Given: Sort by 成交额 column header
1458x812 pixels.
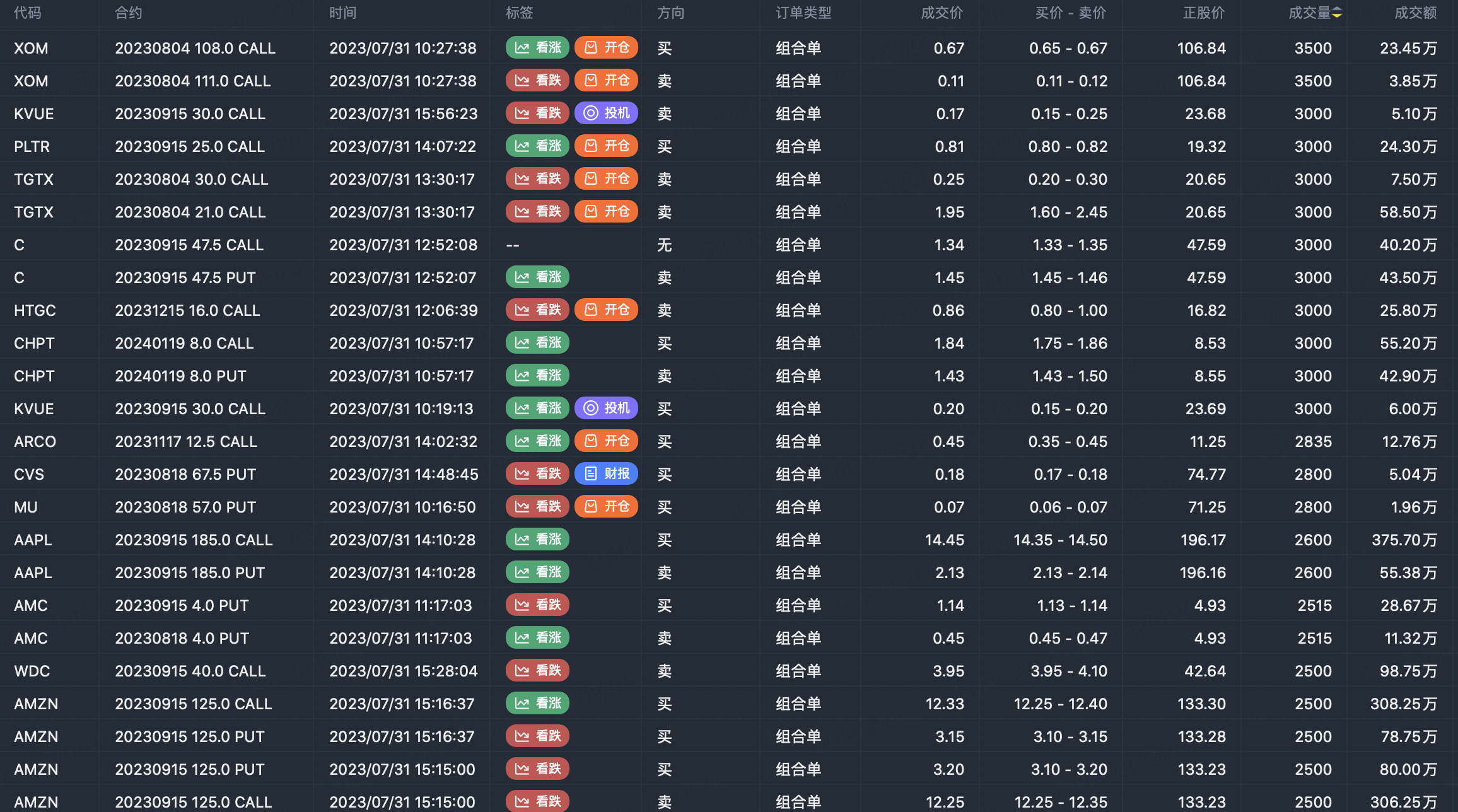Looking at the screenshot, I should click(x=1415, y=13).
